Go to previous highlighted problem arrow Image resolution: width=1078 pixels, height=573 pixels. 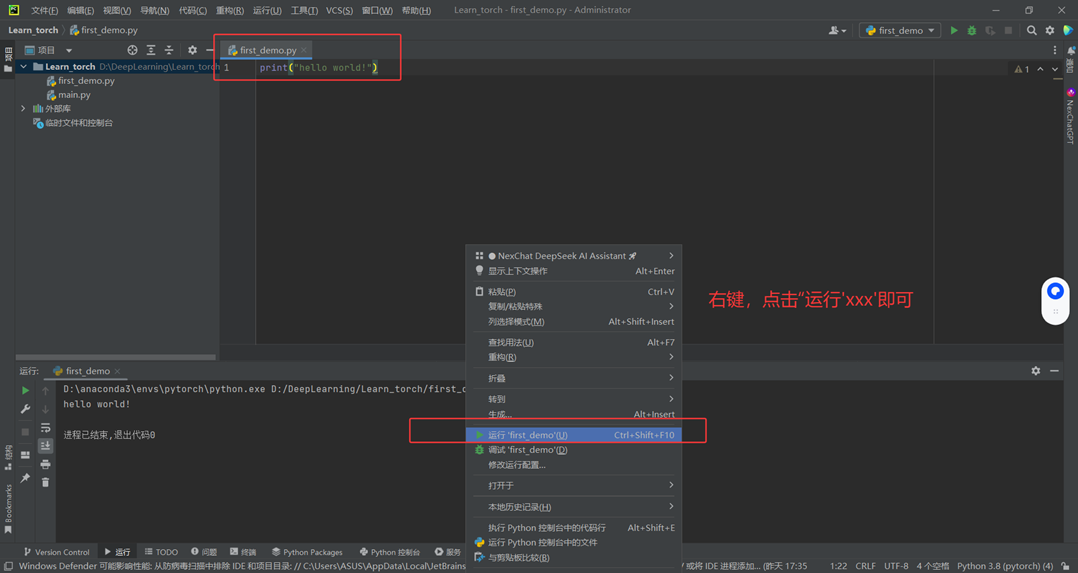[x=1040, y=69]
